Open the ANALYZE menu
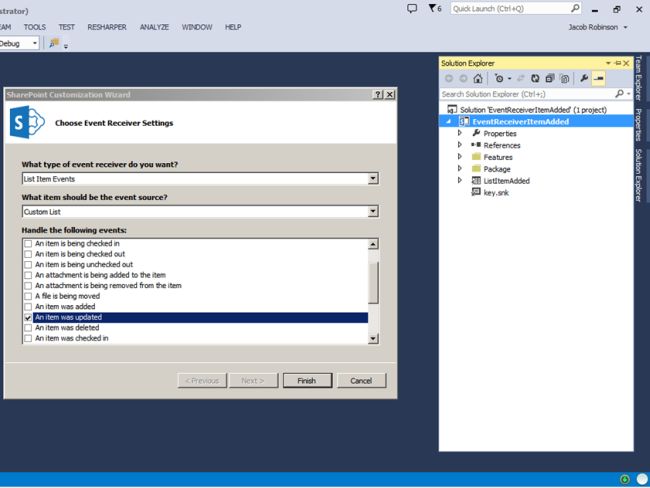650x488 pixels. pos(154,27)
